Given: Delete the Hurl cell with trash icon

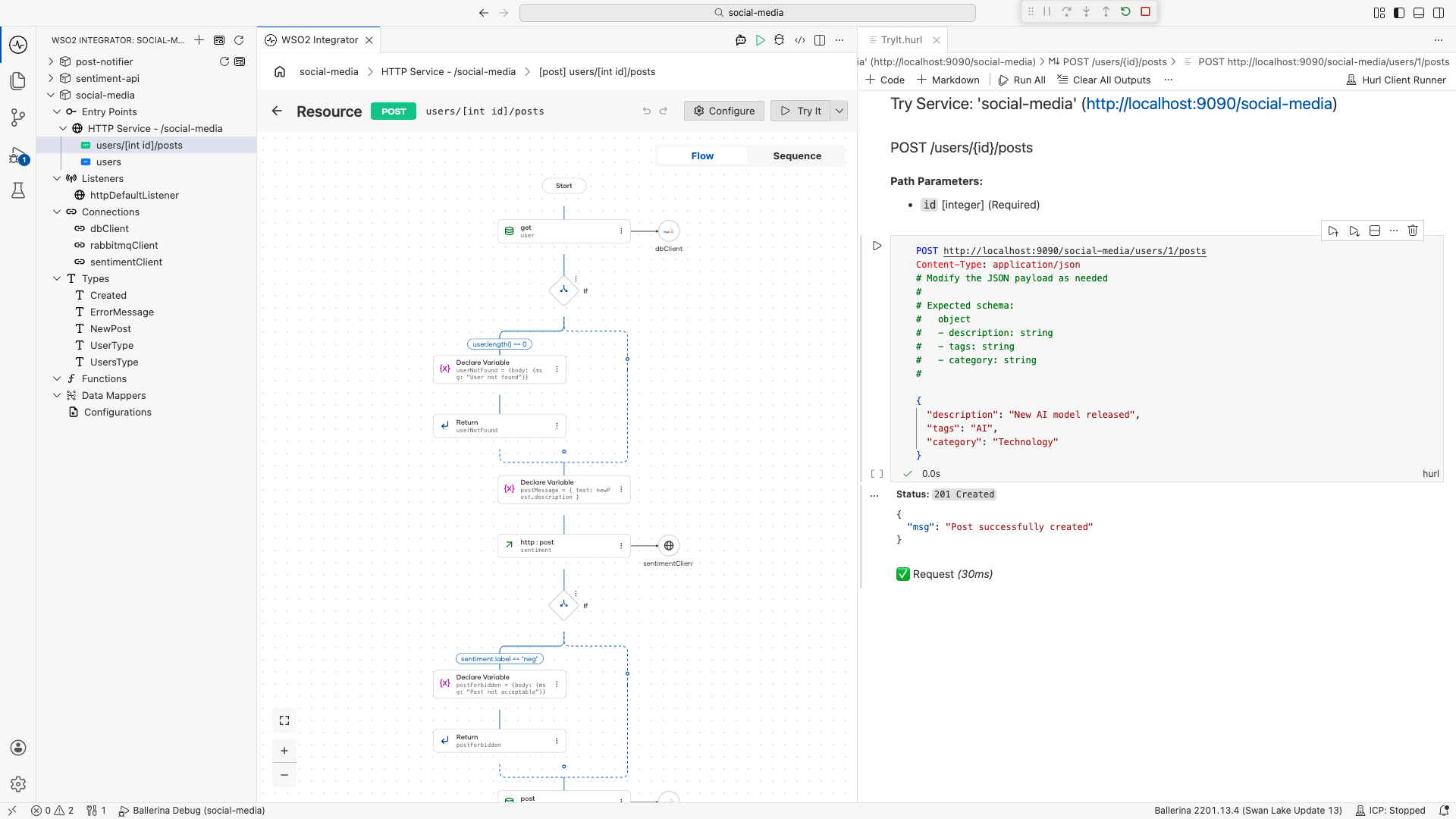Looking at the screenshot, I should [x=1412, y=231].
